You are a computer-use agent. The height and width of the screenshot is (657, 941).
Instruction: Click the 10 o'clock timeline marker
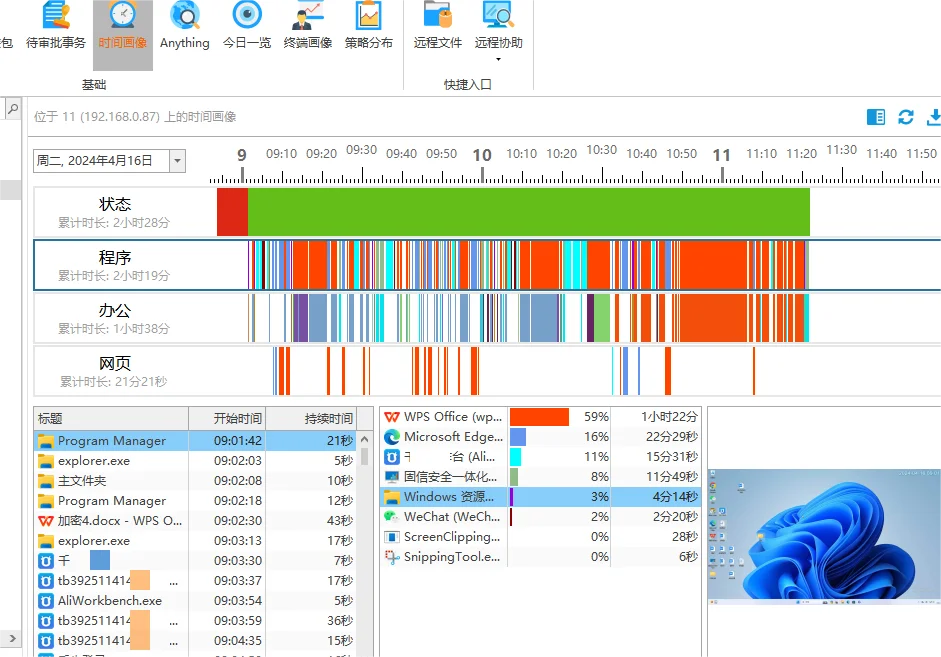coord(482,155)
